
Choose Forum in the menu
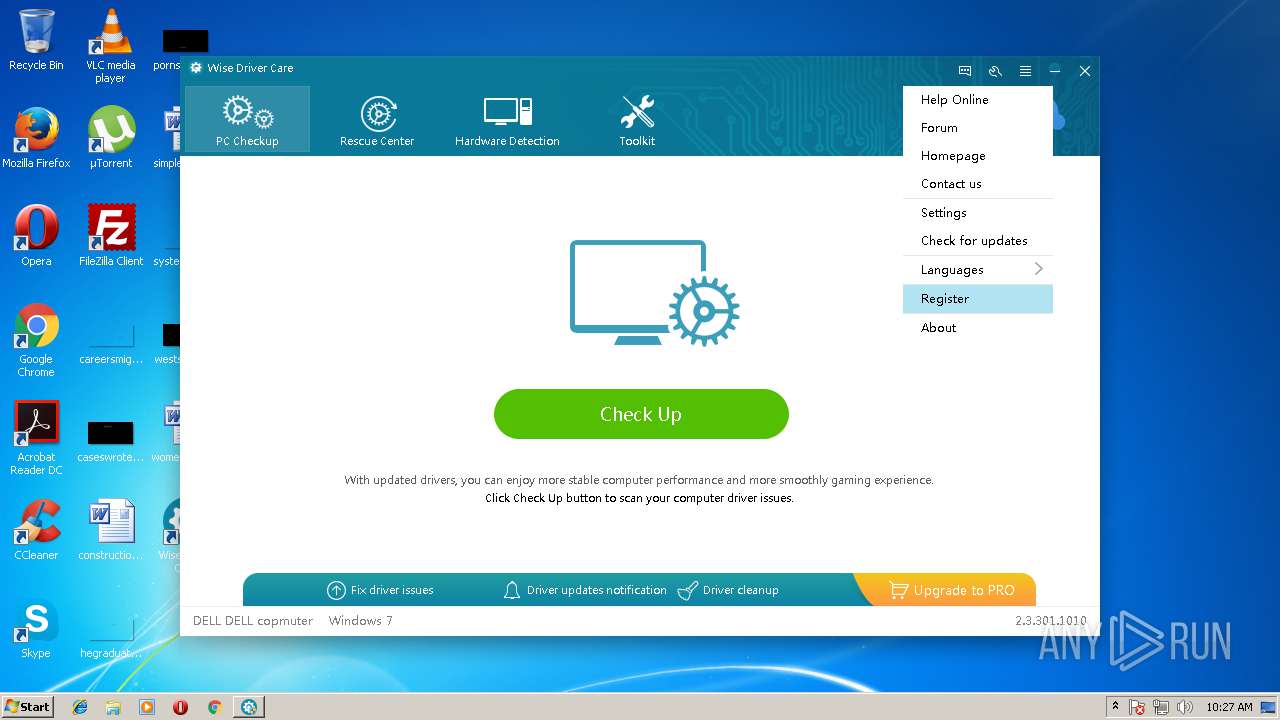[978, 128]
